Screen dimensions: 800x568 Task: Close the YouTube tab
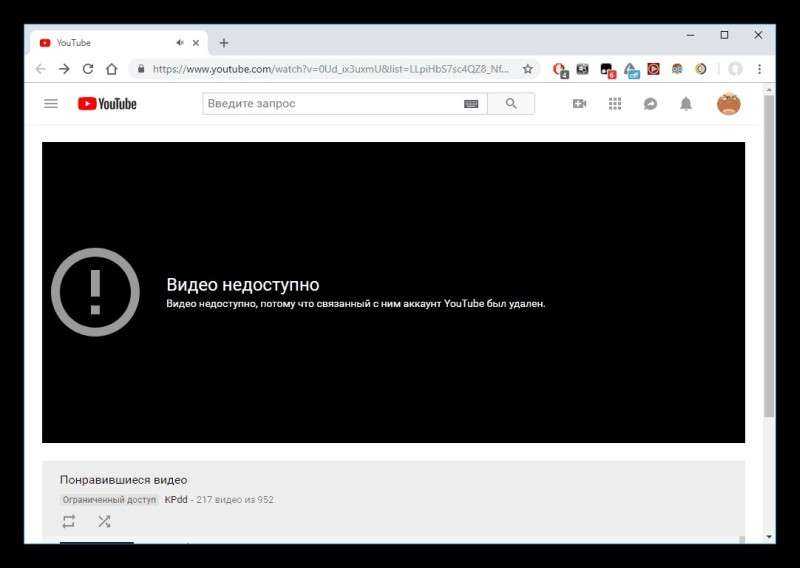196,43
